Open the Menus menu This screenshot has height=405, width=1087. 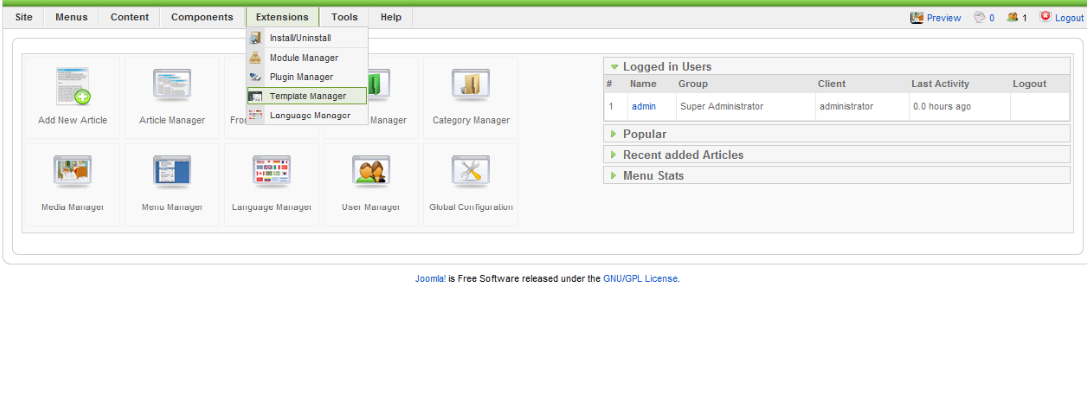71,17
